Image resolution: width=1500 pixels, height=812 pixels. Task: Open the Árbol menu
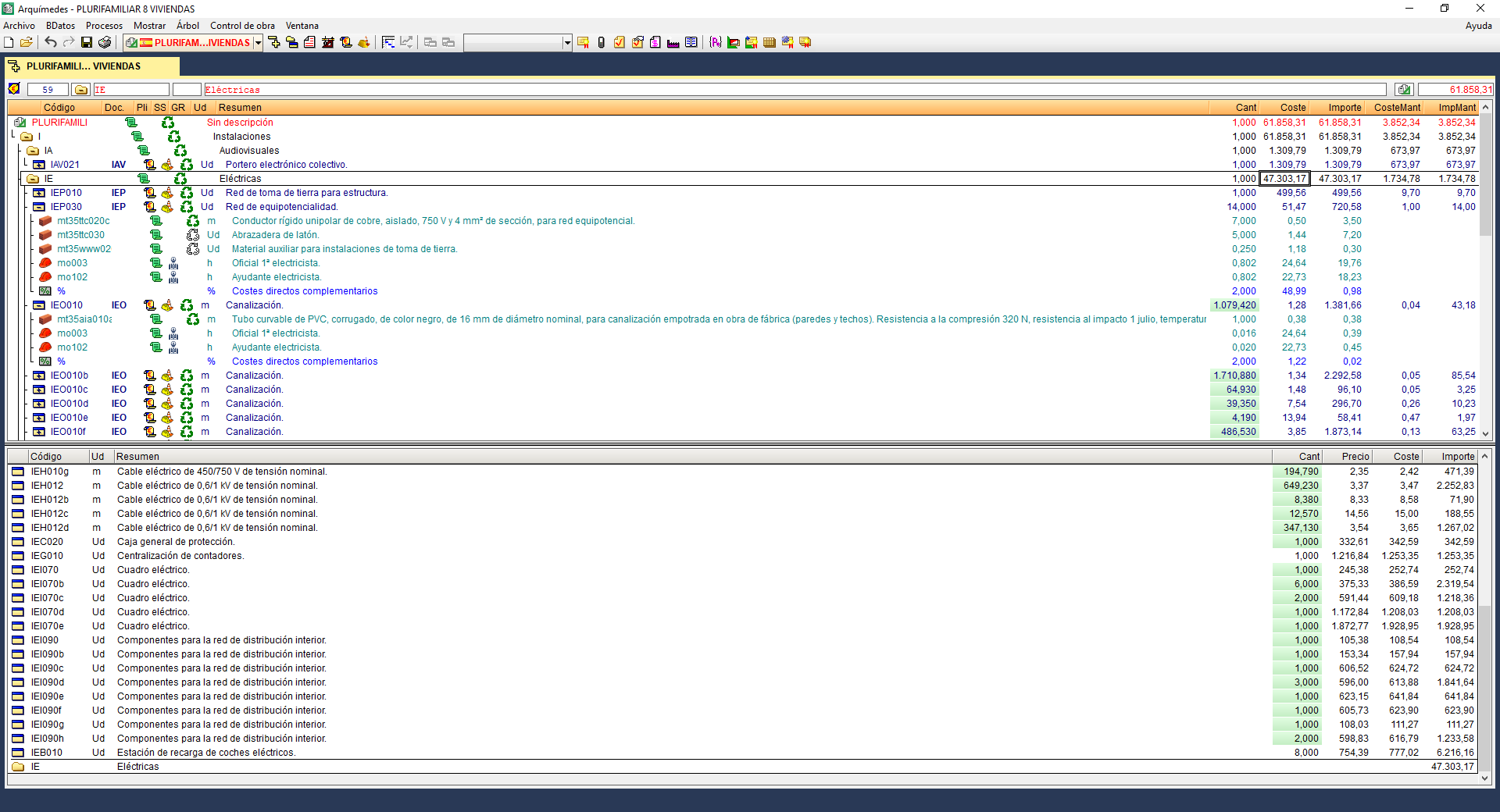(188, 26)
